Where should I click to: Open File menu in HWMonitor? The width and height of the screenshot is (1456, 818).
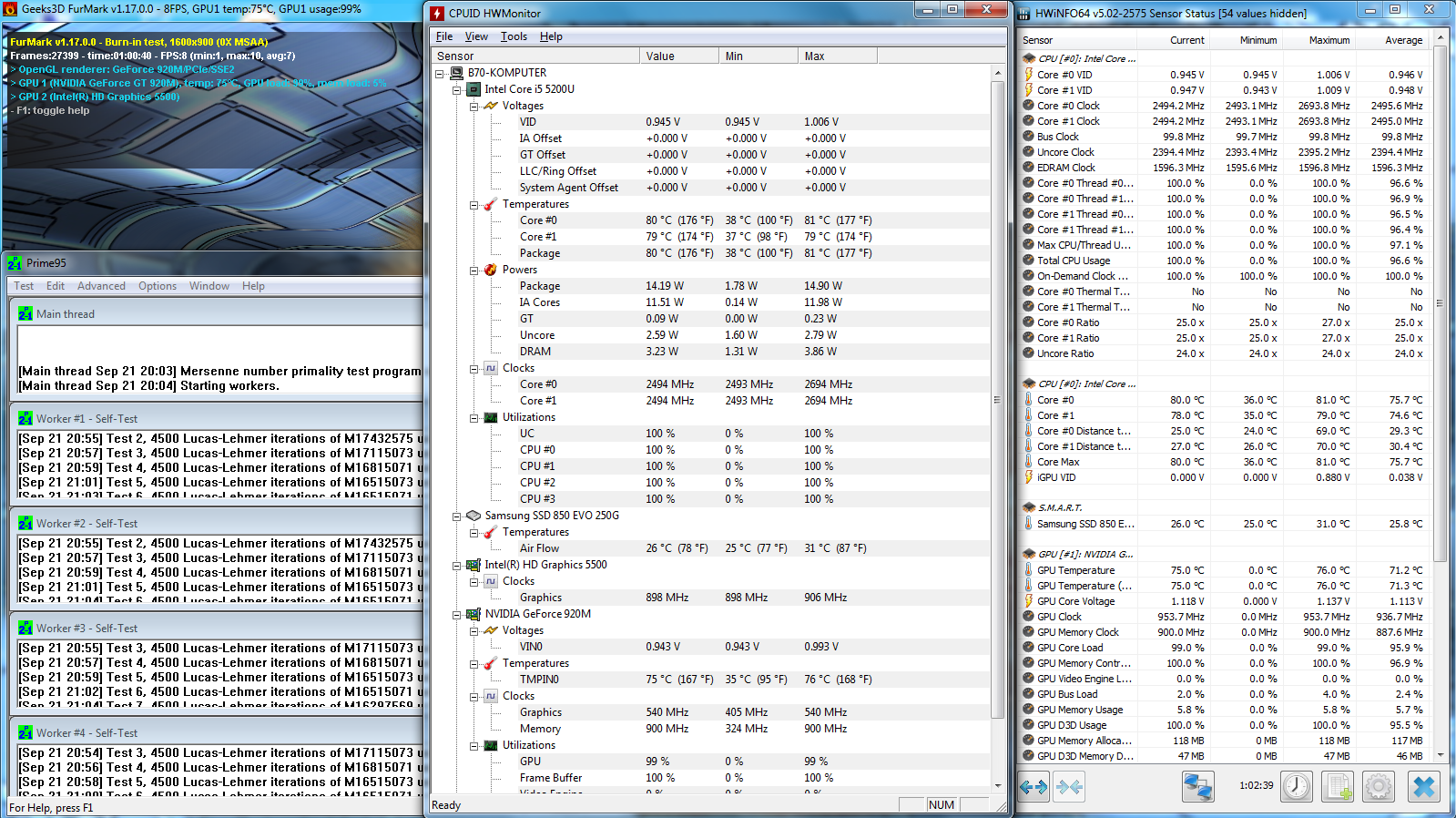coord(444,36)
